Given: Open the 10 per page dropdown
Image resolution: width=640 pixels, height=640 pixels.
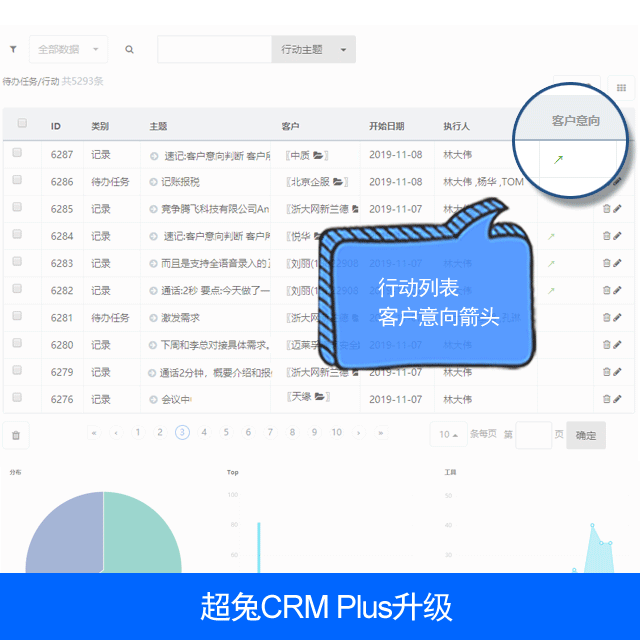Looking at the screenshot, I should (448, 434).
